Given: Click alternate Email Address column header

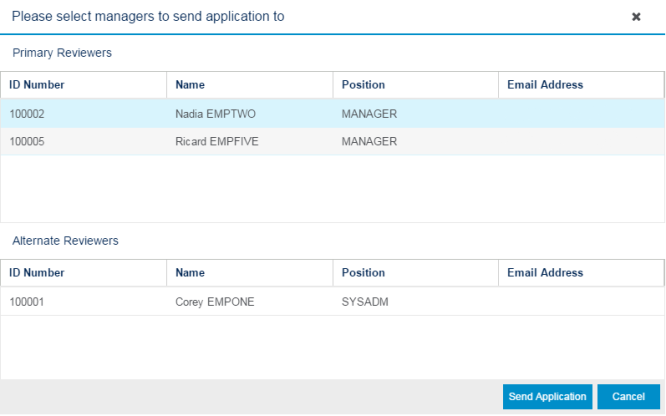Looking at the screenshot, I should 581,272.
